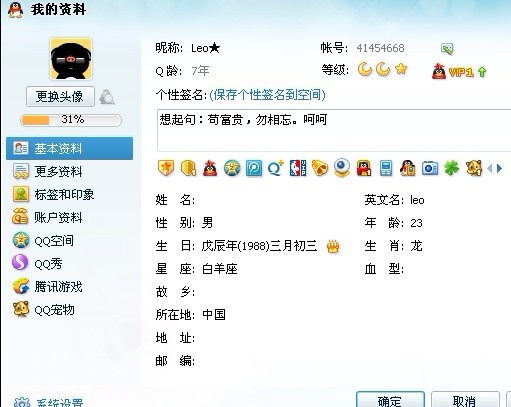This screenshot has width=511, height=407.
Task: Show previous service icons with left arrow
Action: 489,168
